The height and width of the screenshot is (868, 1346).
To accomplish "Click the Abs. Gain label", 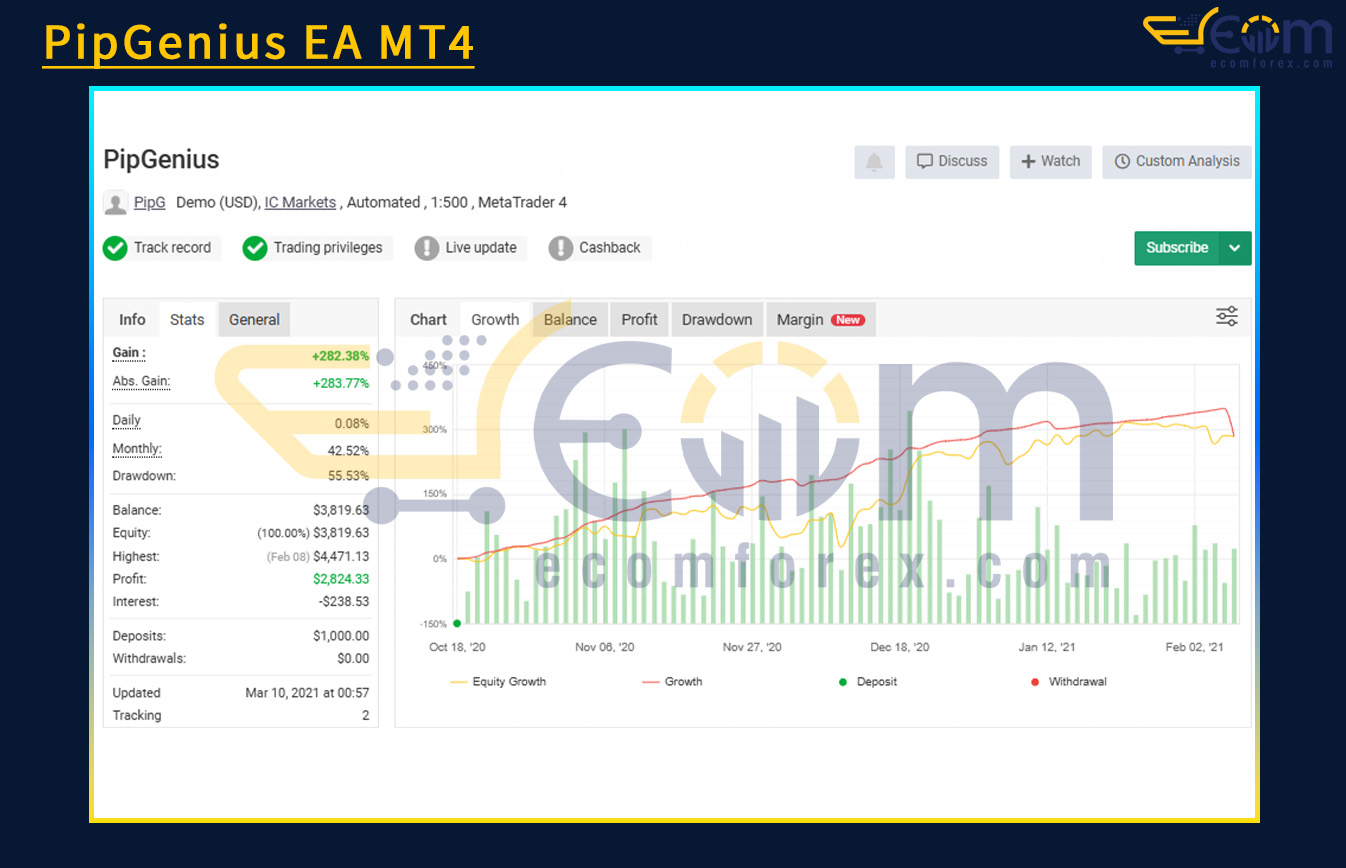I will click(141, 382).
